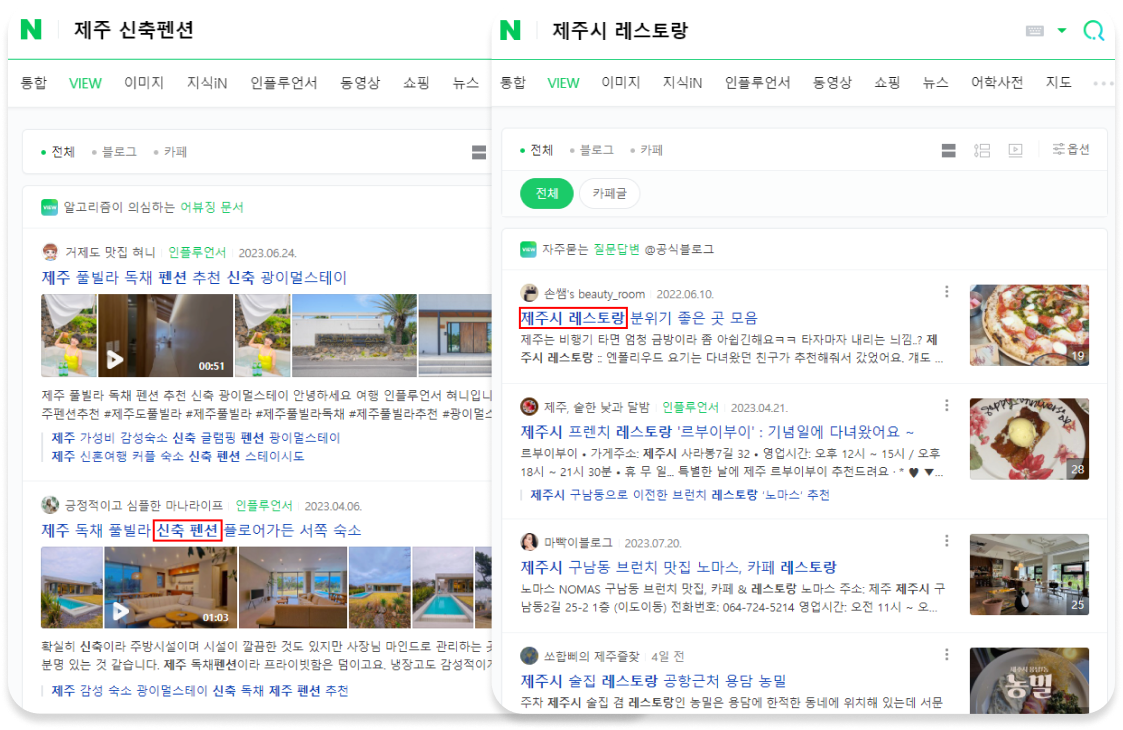This screenshot has height=730, width=1123.
Task: Click the Naver logo beside 제주시 레스토랑
Action: click(511, 30)
